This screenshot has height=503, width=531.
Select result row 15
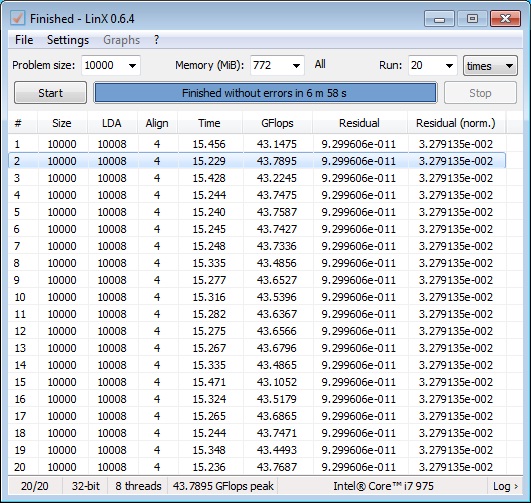[257, 382]
